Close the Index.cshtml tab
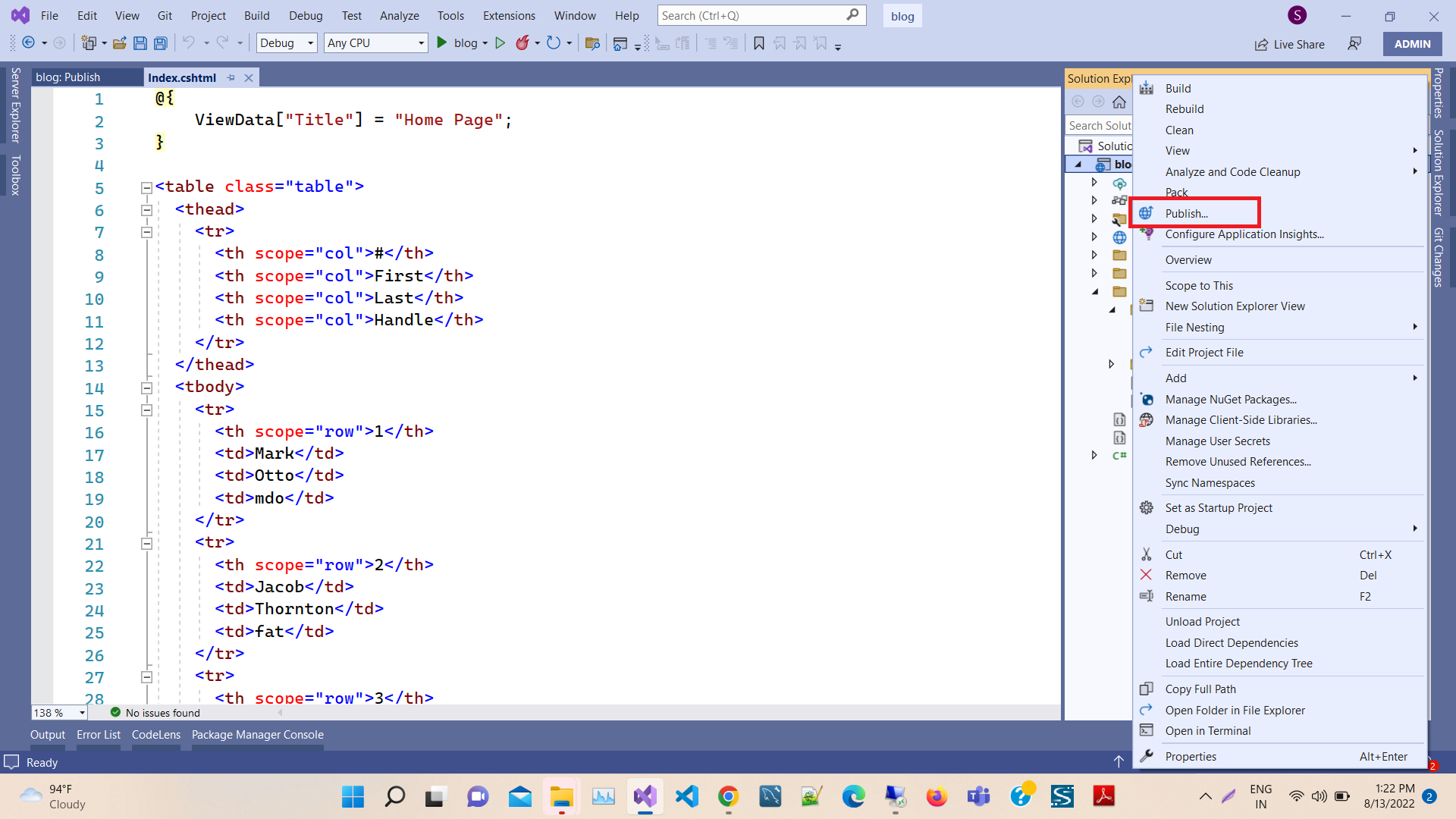The height and width of the screenshot is (819, 1456). coord(248,77)
